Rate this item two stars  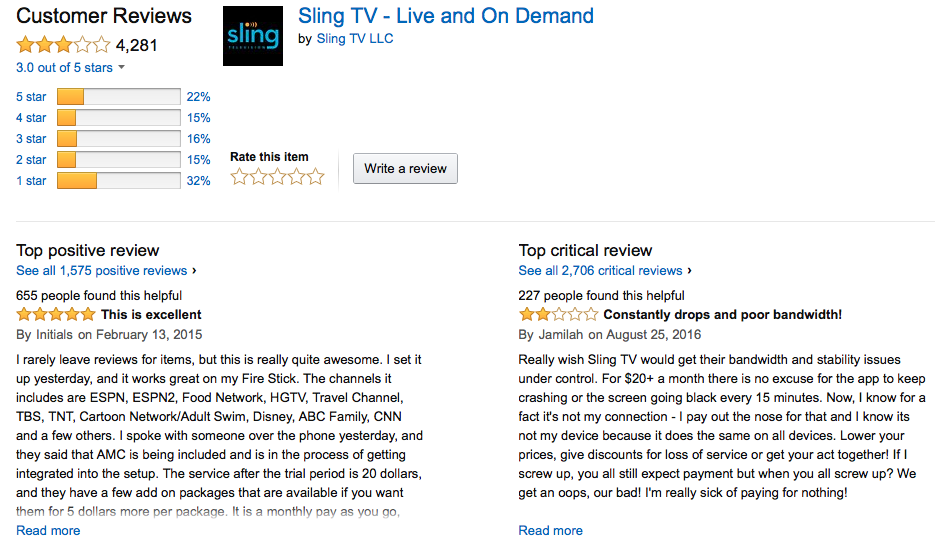click(258, 177)
